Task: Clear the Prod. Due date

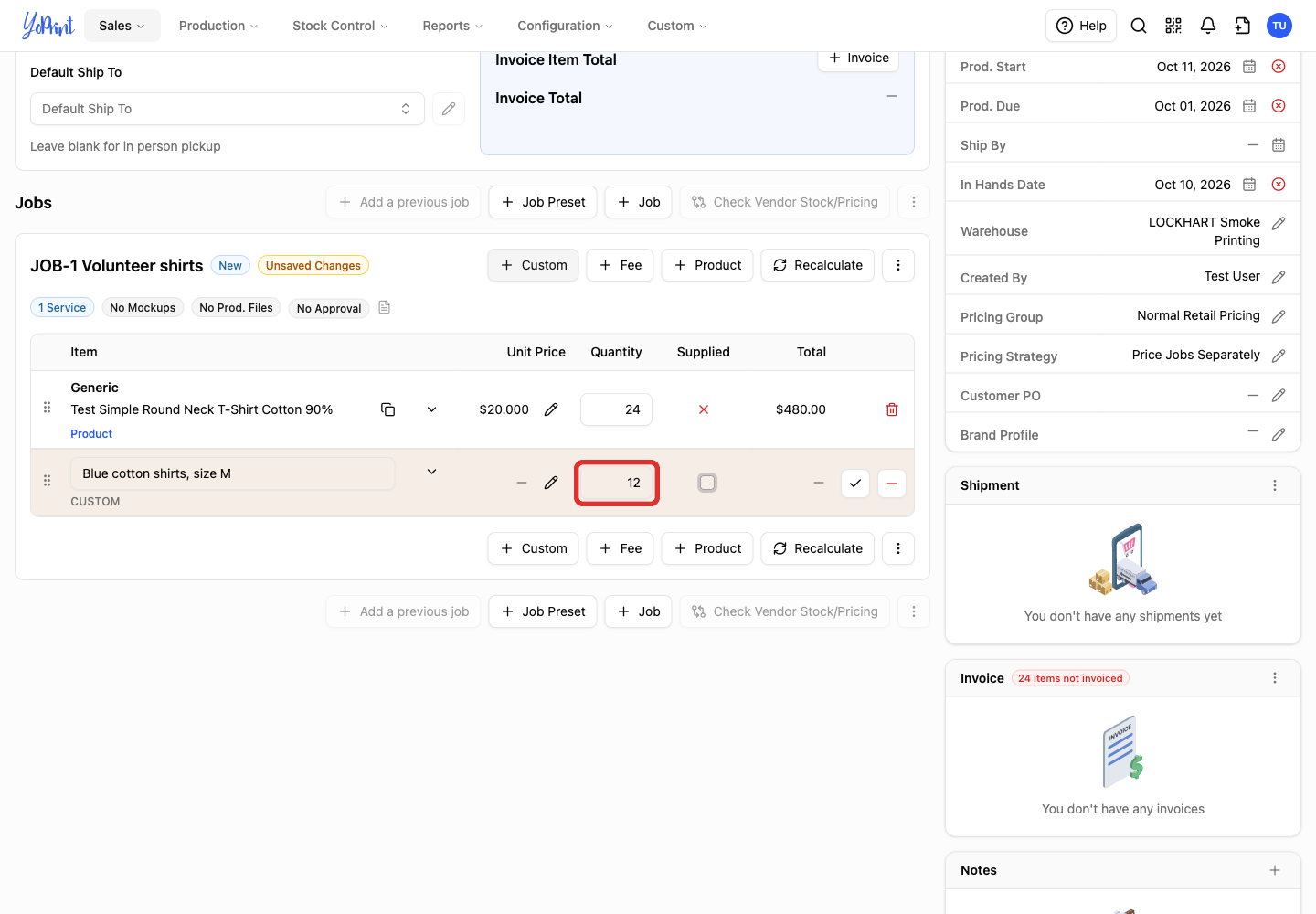Action: (1279, 106)
